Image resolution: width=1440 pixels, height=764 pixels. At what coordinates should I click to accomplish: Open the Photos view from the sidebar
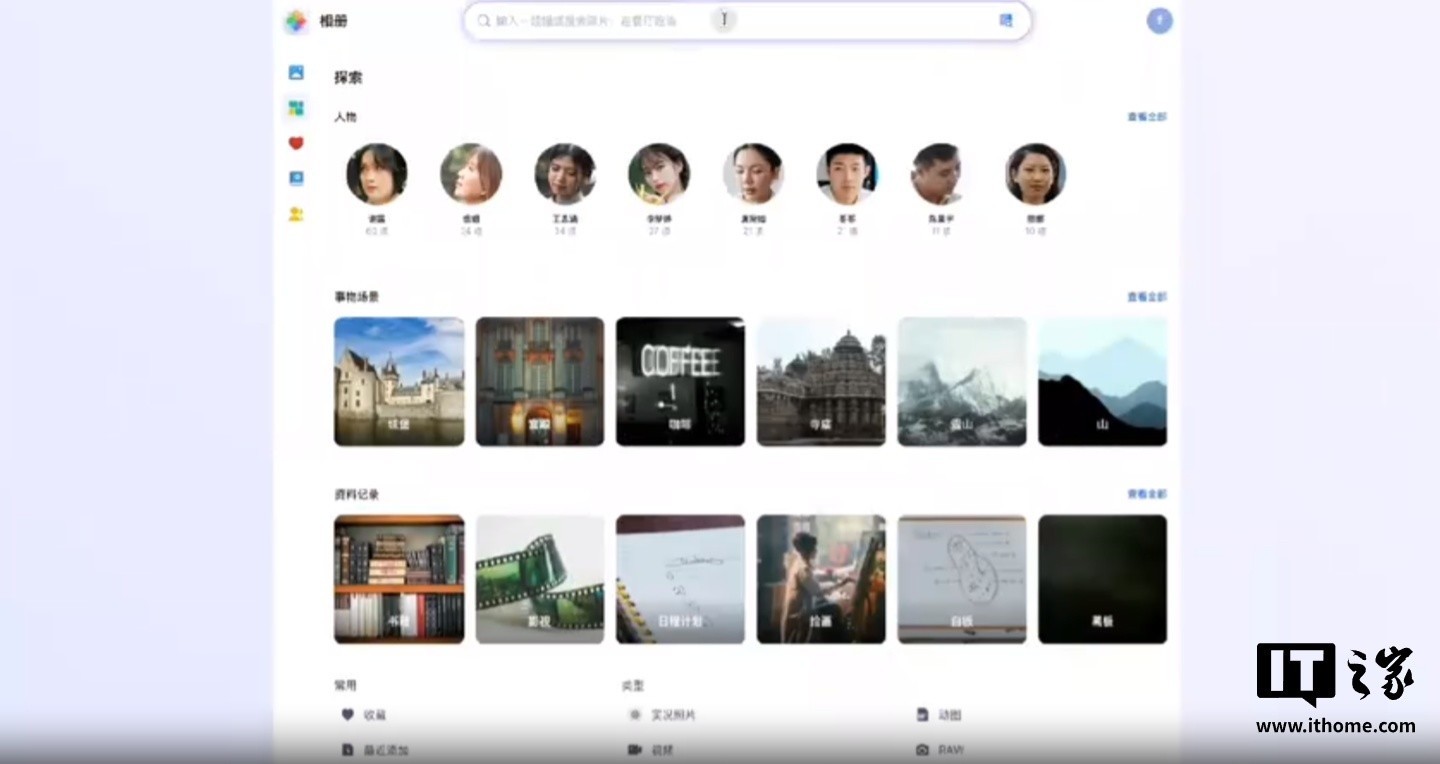296,73
